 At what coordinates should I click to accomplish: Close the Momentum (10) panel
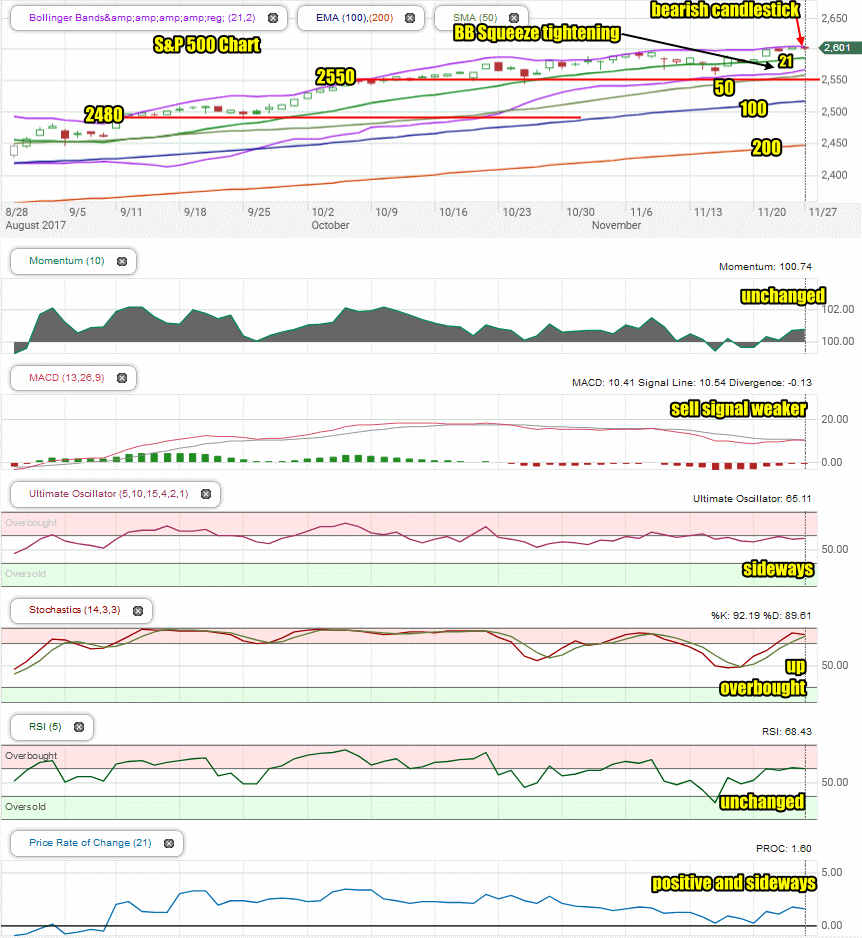[122, 261]
